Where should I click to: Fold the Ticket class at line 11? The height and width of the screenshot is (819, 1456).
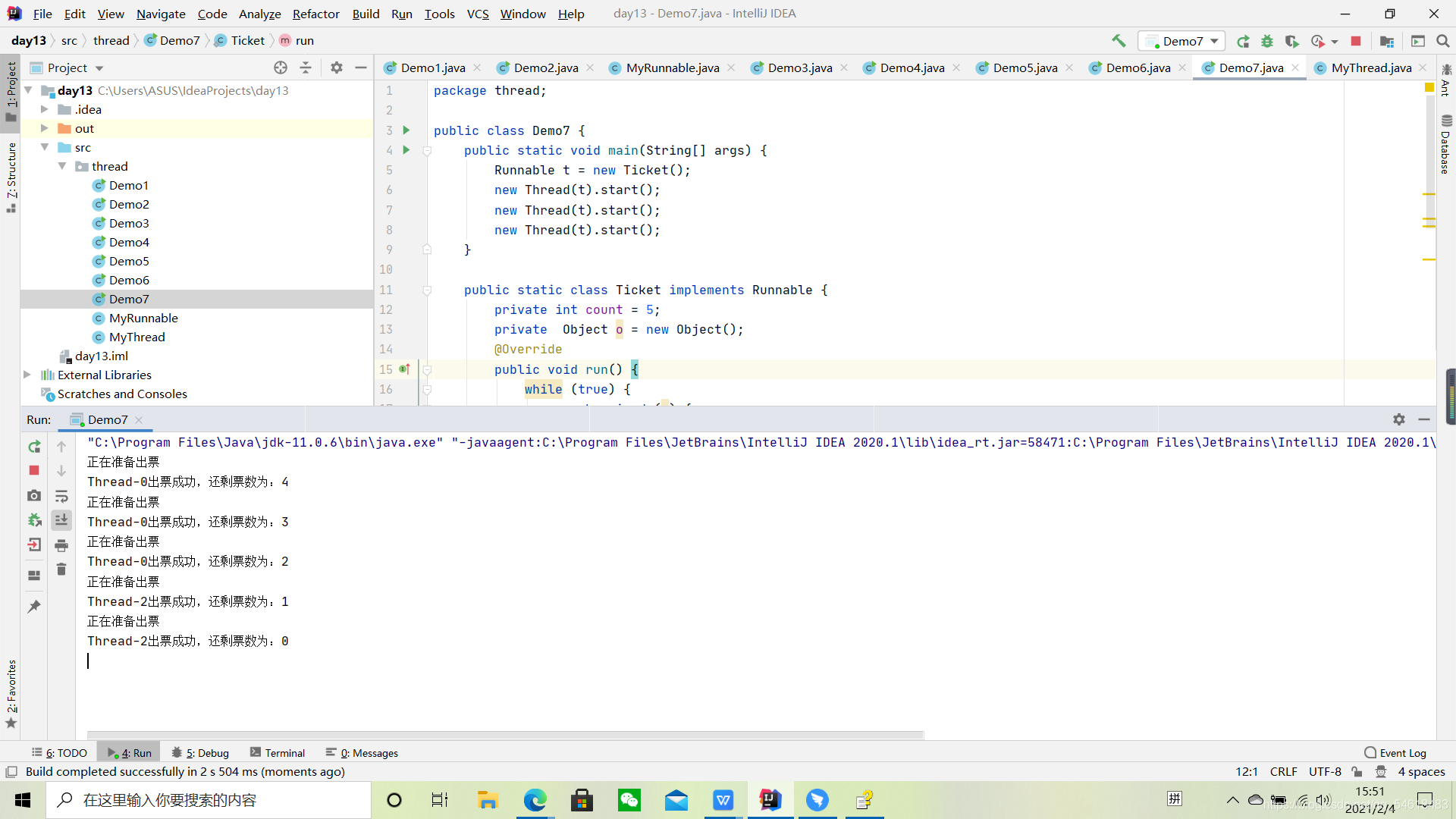coord(427,290)
